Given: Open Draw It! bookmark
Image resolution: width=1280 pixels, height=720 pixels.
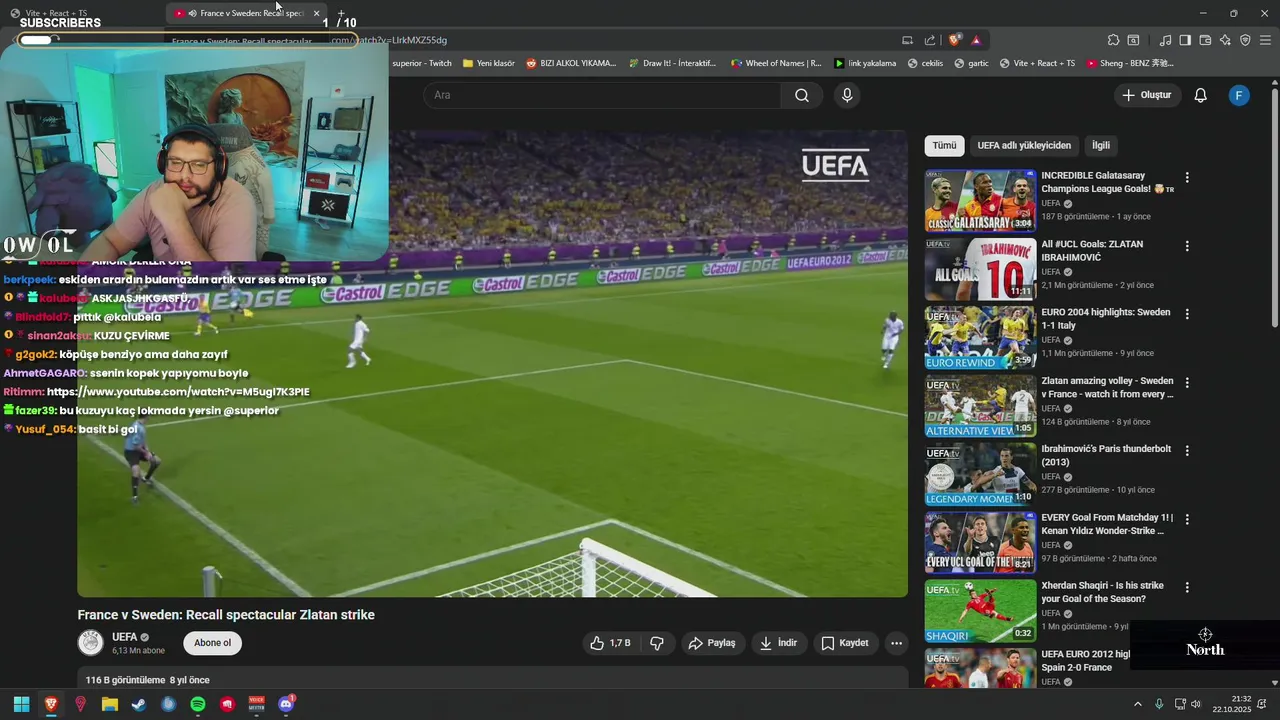Looking at the screenshot, I should click(x=672, y=63).
